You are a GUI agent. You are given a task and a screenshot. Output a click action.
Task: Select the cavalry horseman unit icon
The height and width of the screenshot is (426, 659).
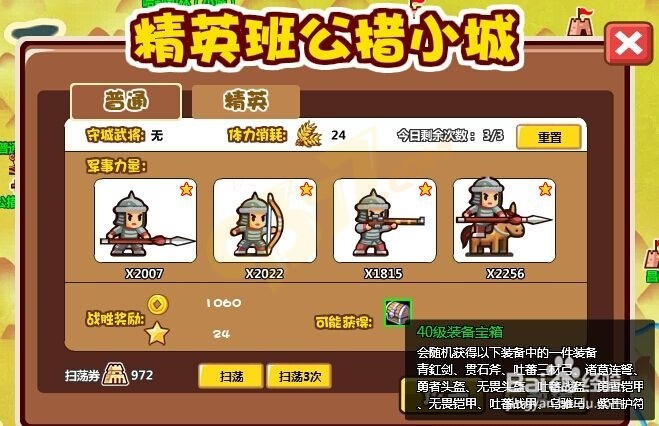pos(504,221)
